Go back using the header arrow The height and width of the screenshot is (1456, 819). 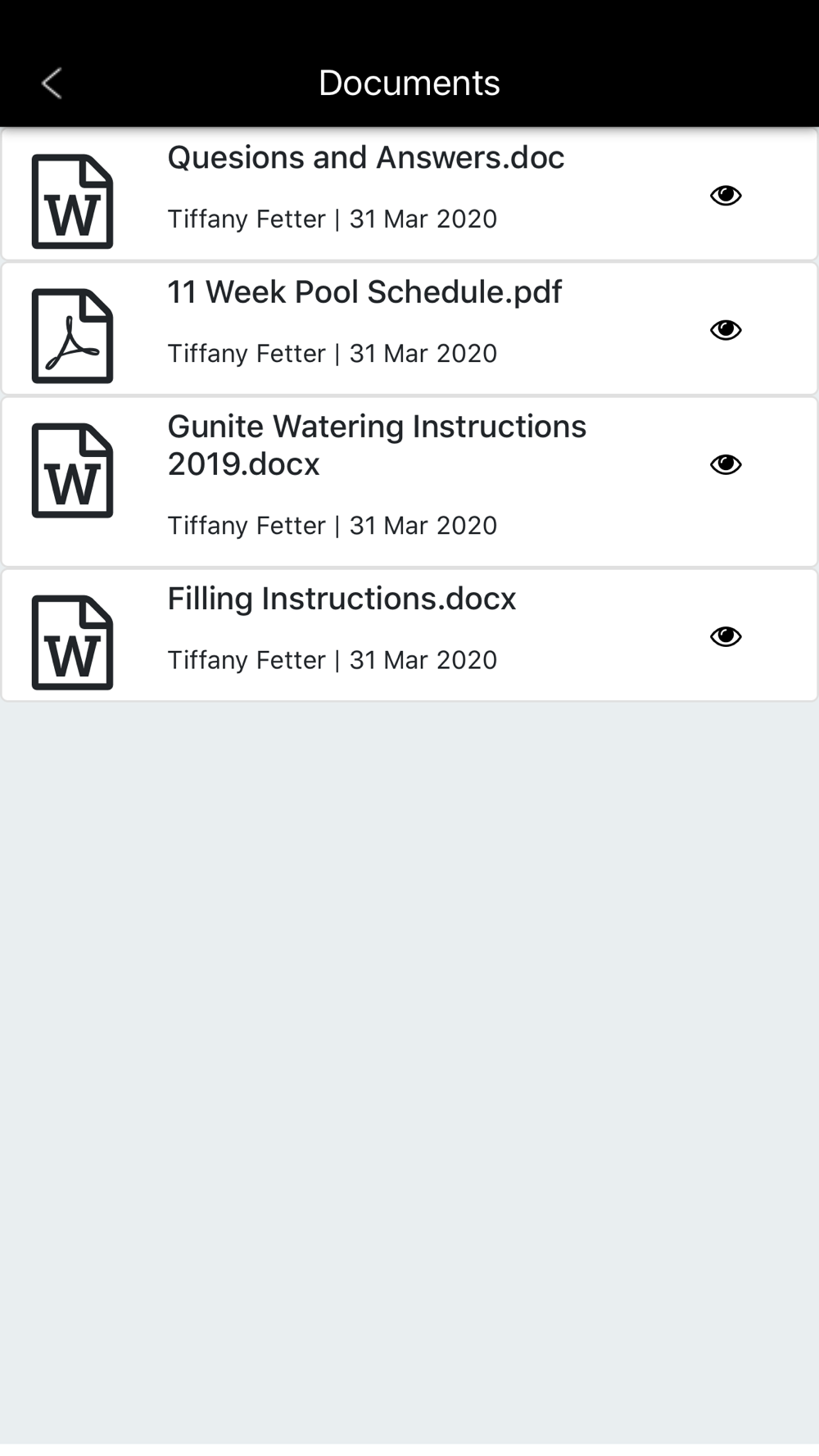click(52, 83)
